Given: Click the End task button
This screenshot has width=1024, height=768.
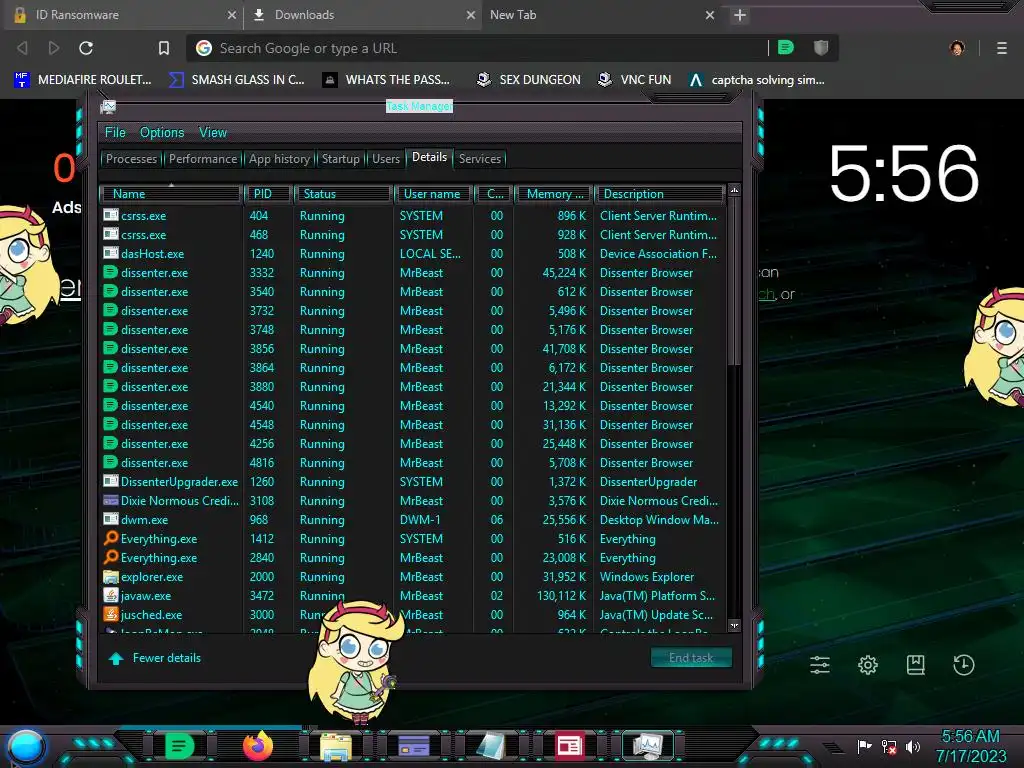Looking at the screenshot, I should click(691, 658).
